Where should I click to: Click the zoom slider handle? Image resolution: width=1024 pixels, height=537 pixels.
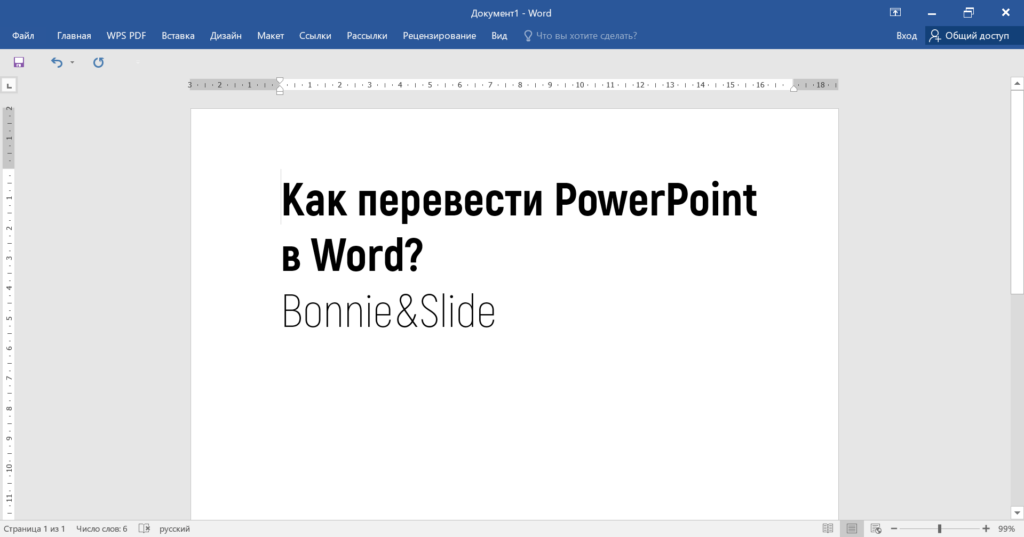tap(939, 529)
